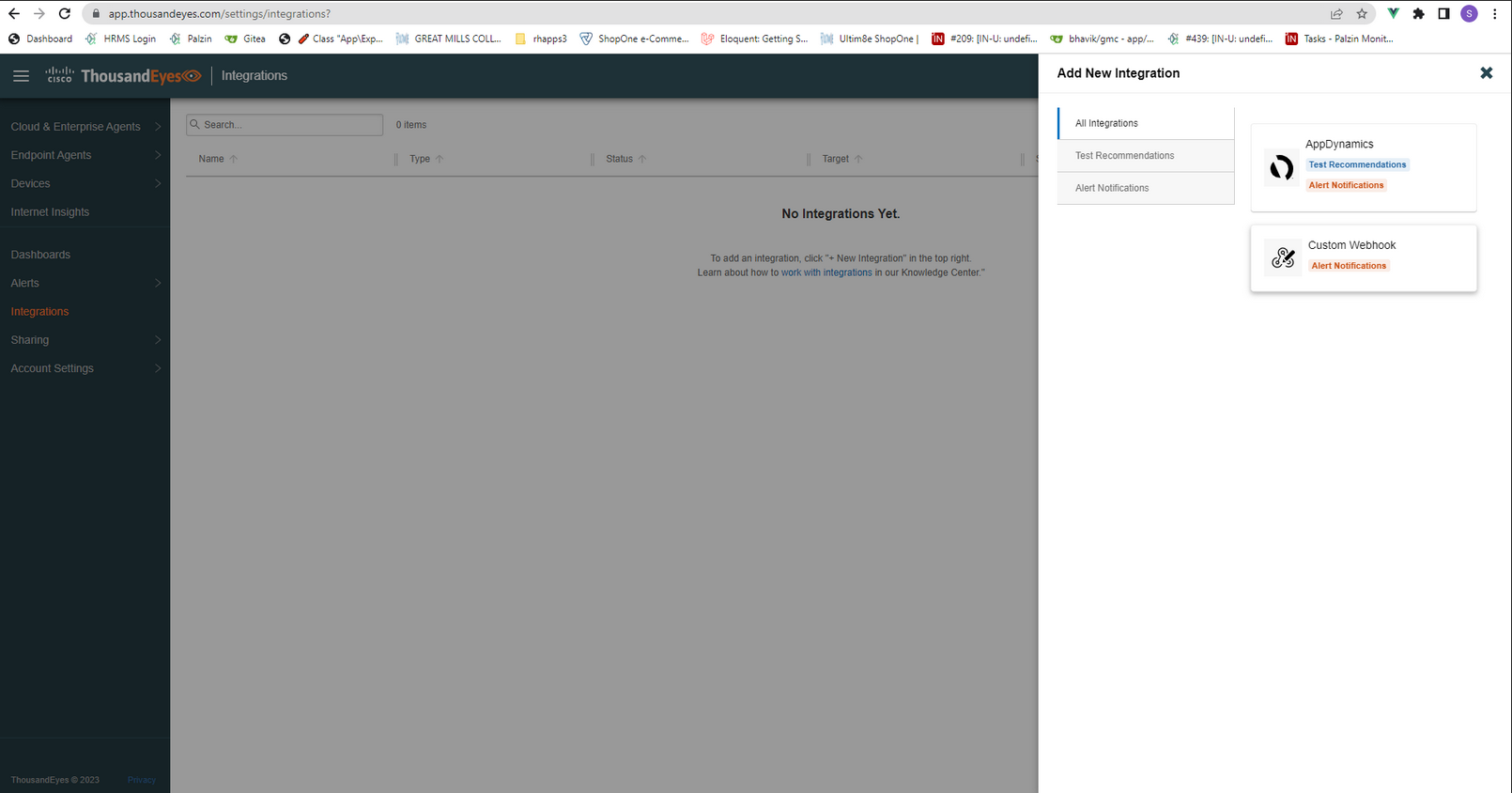The image size is (1512, 793).
Task: Click the share page icon in the address bar
Action: coord(1336,14)
